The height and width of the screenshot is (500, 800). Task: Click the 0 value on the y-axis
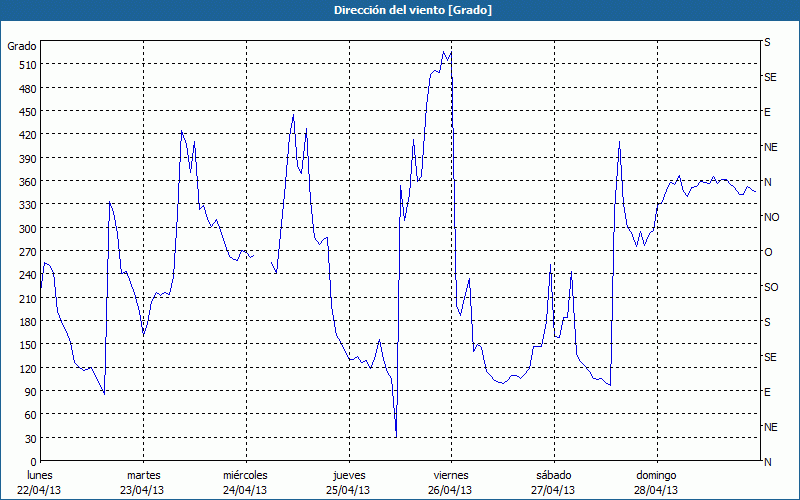click(33, 462)
